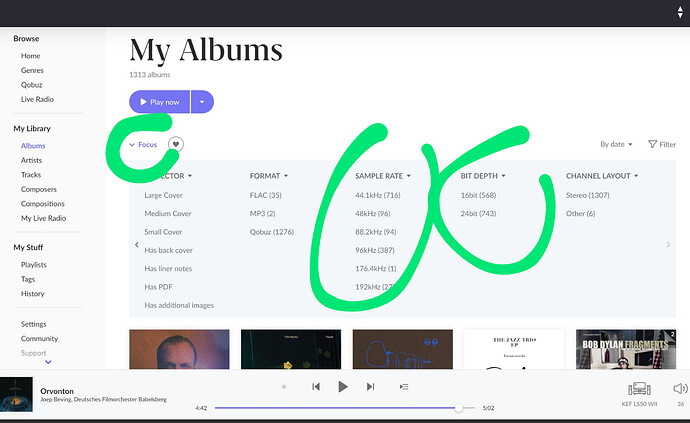Filter by Stereo (1307)

tap(587, 195)
